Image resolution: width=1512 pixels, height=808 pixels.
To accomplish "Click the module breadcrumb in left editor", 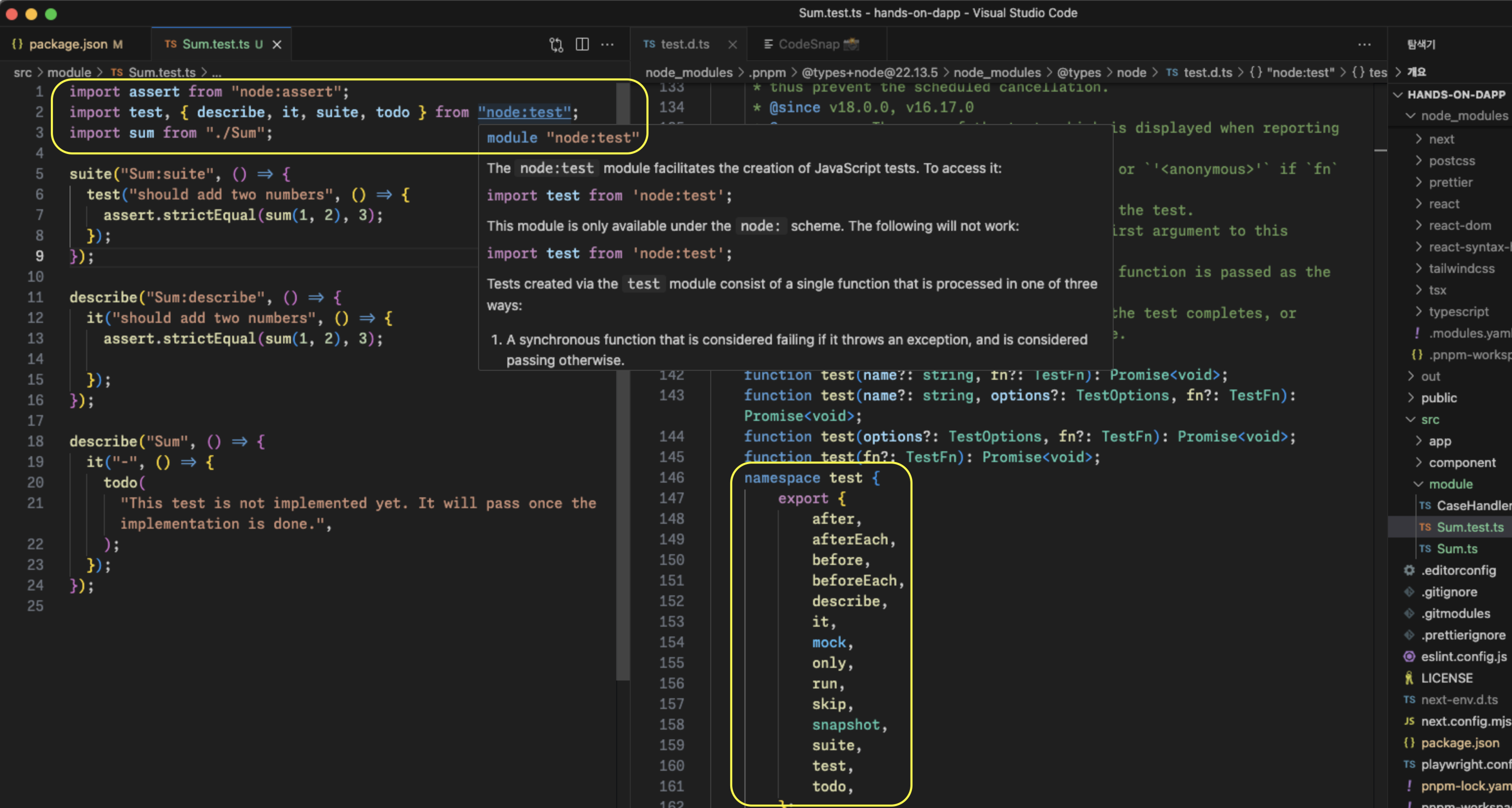I will 69,72.
